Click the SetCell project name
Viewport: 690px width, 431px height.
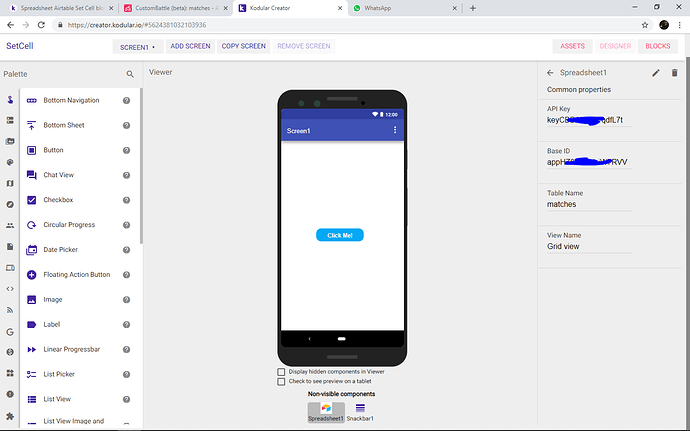pyautogui.click(x=19, y=46)
